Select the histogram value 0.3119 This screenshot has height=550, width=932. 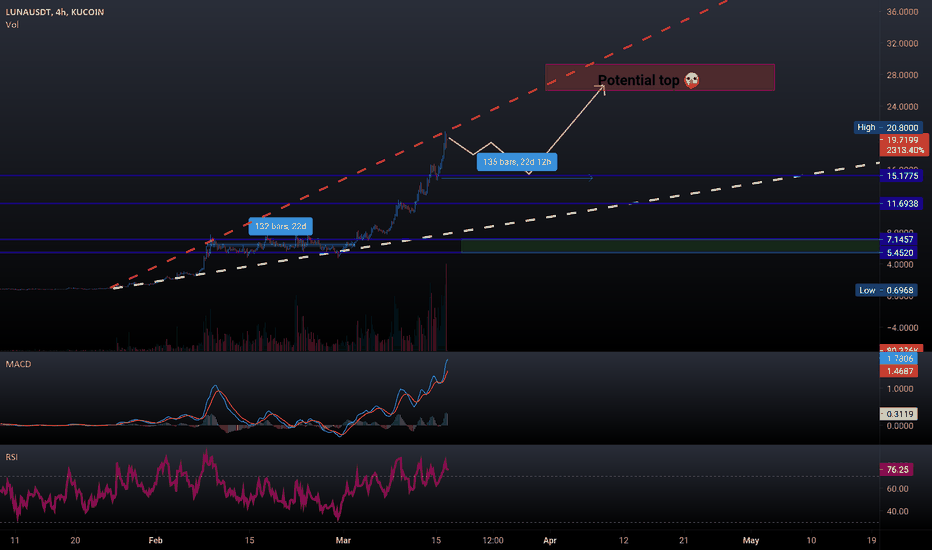coord(898,414)
